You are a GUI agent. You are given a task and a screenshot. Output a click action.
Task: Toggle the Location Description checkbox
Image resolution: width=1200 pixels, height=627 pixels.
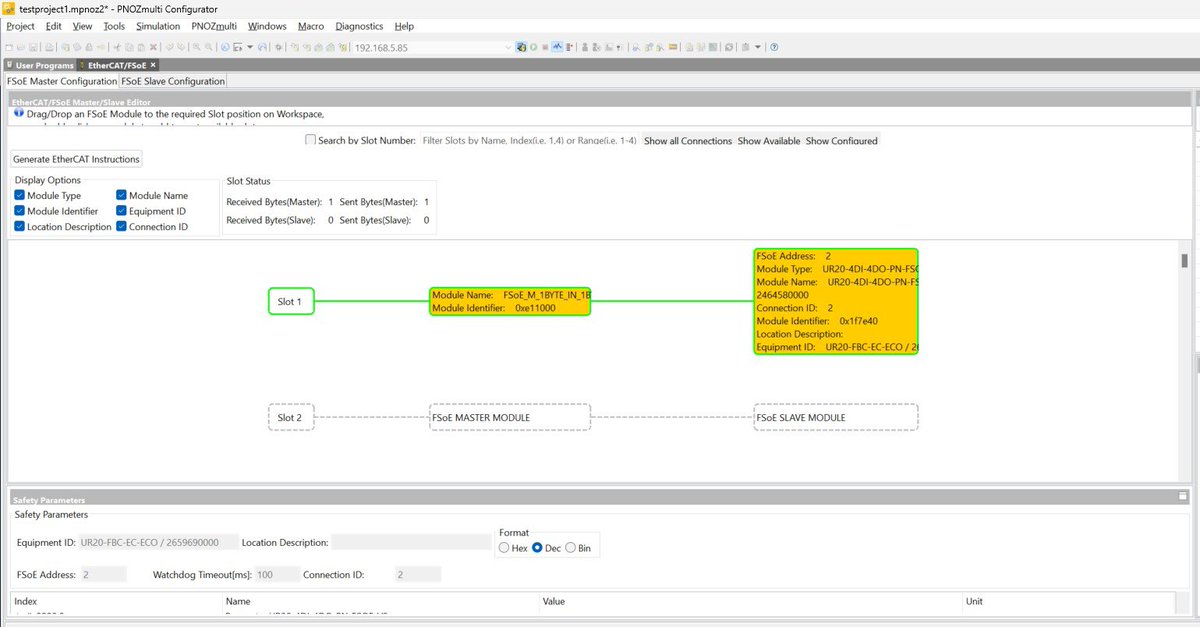20,227
